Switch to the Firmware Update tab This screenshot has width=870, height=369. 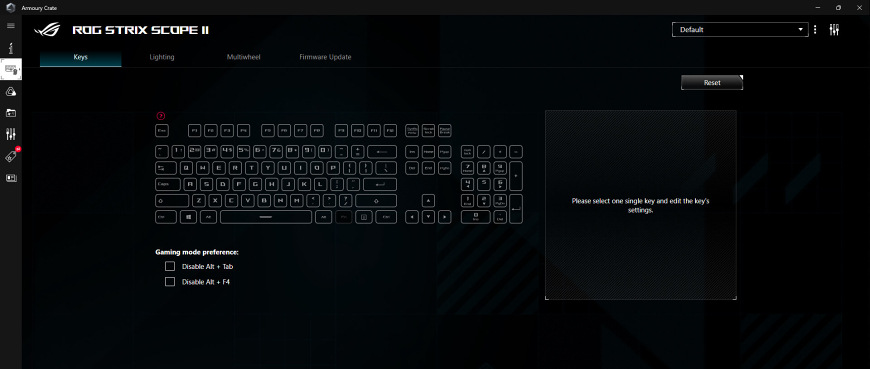point(325,57)
